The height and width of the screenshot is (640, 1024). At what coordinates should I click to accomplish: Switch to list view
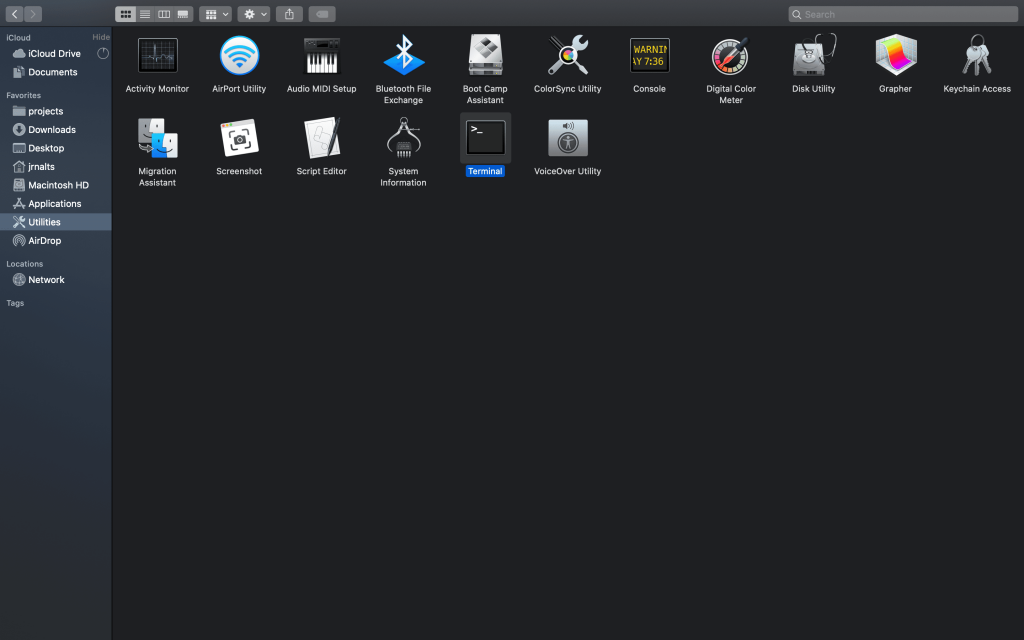click(x=145, y=14)
